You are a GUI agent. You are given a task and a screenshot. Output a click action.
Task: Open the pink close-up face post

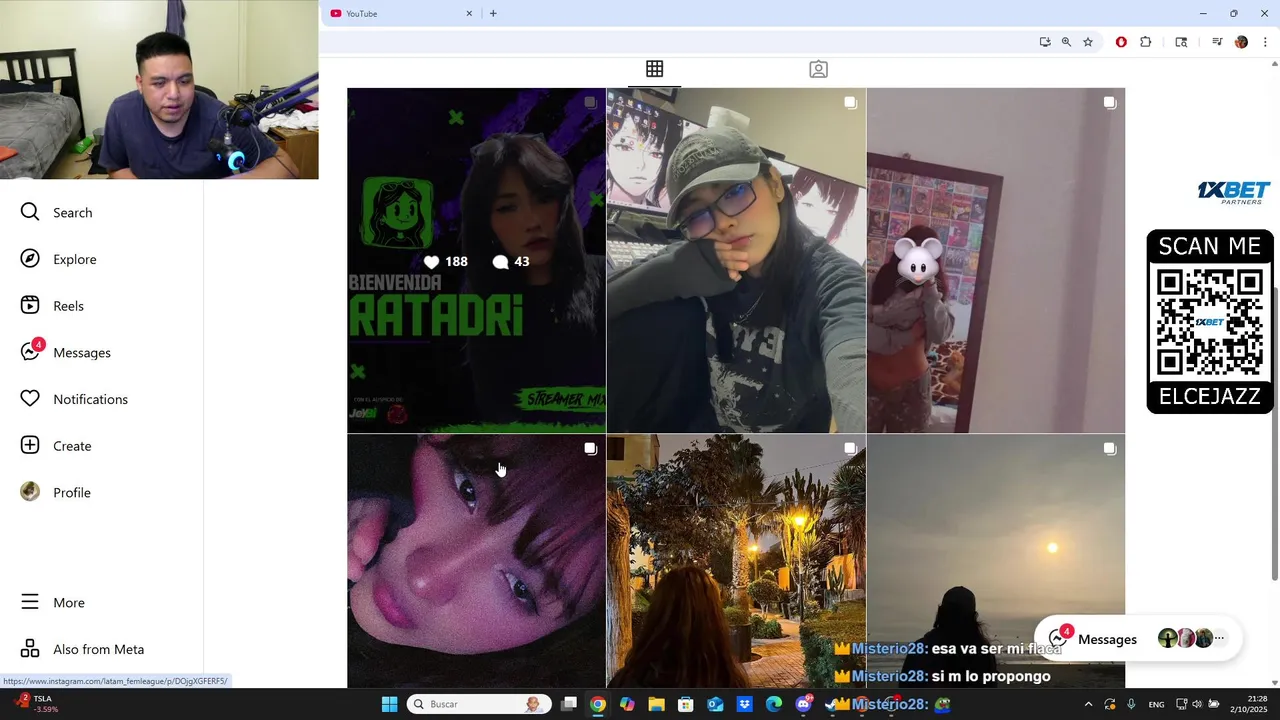click(x=476, y=561)
